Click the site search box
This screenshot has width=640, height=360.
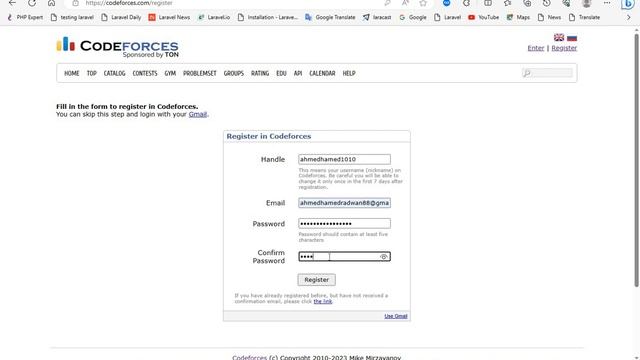point(547,73)
